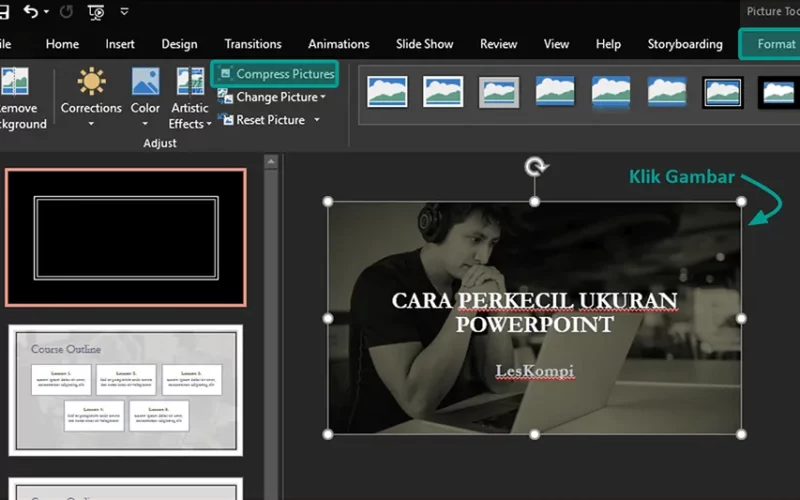Expand the Color dropdown arrow
The height and width of the screenshot is (500, 800).
tap(145, 124)
